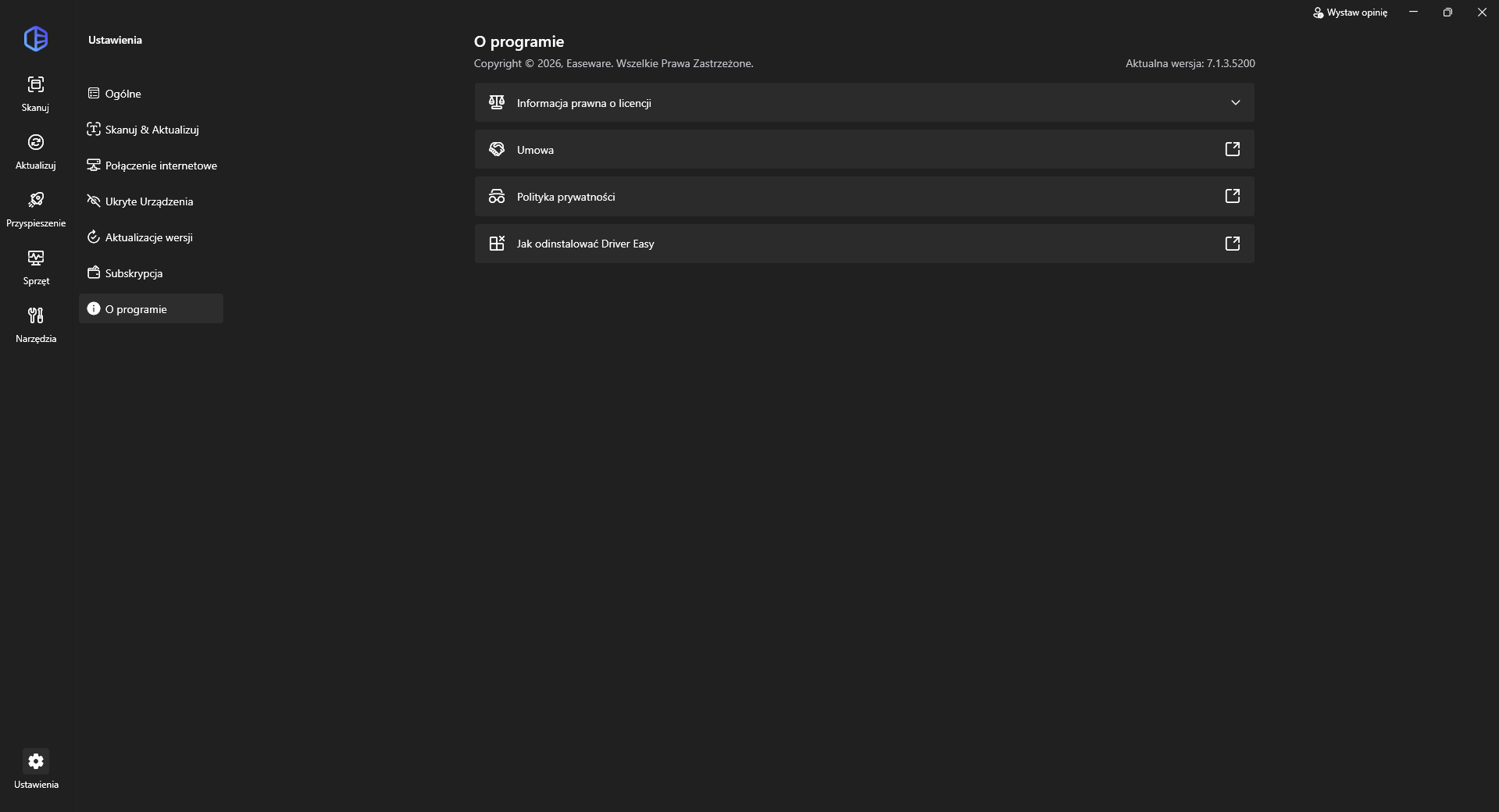Open Ukryte Urządzenia settings
The image size is (1499, 812).
[x=151, y=201]
